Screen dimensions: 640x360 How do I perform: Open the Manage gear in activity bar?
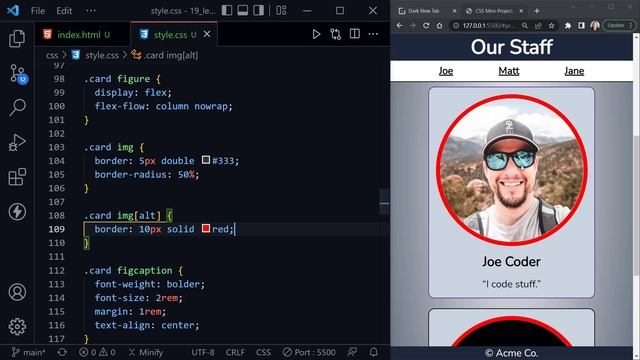[17, 327]
